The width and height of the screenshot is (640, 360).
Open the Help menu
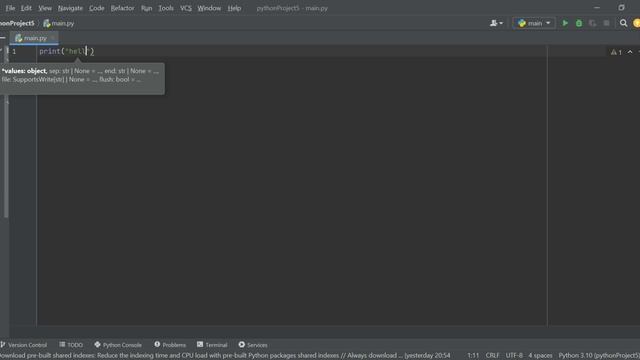click(234, 8)
